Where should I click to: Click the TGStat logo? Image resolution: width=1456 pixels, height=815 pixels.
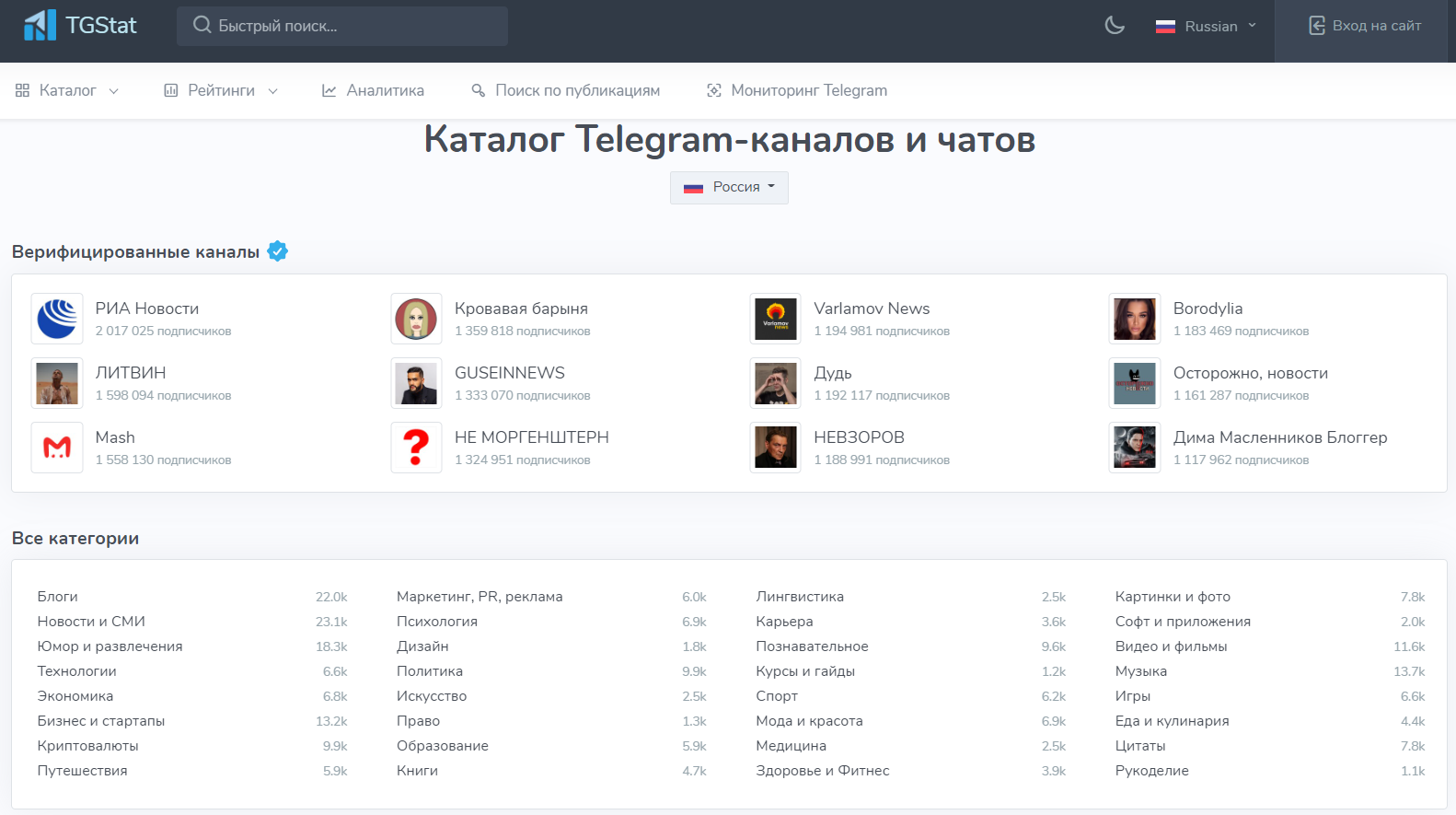click(80, 25)
